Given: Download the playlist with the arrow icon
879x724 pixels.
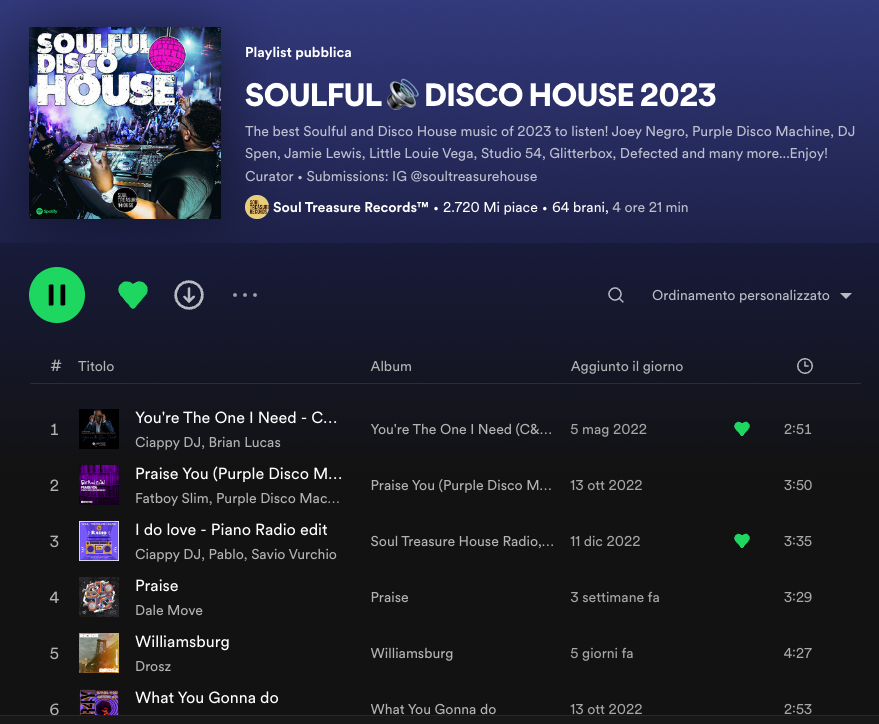Looking at the screenshot, I should [x=189, y=295].
